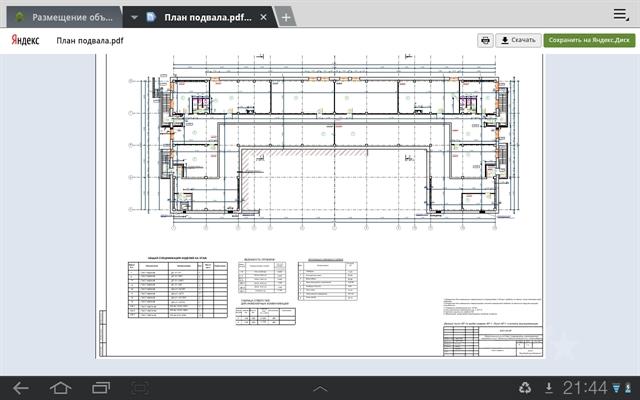The width and height of the screenshot is (640, 400).
Task: Save file via Сохранить на Яндекс.Диск
Action: point(589,40)
